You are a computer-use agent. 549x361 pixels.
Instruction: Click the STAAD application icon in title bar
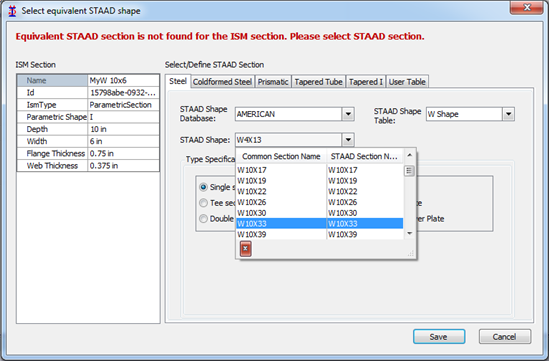(x=12, y=11)
